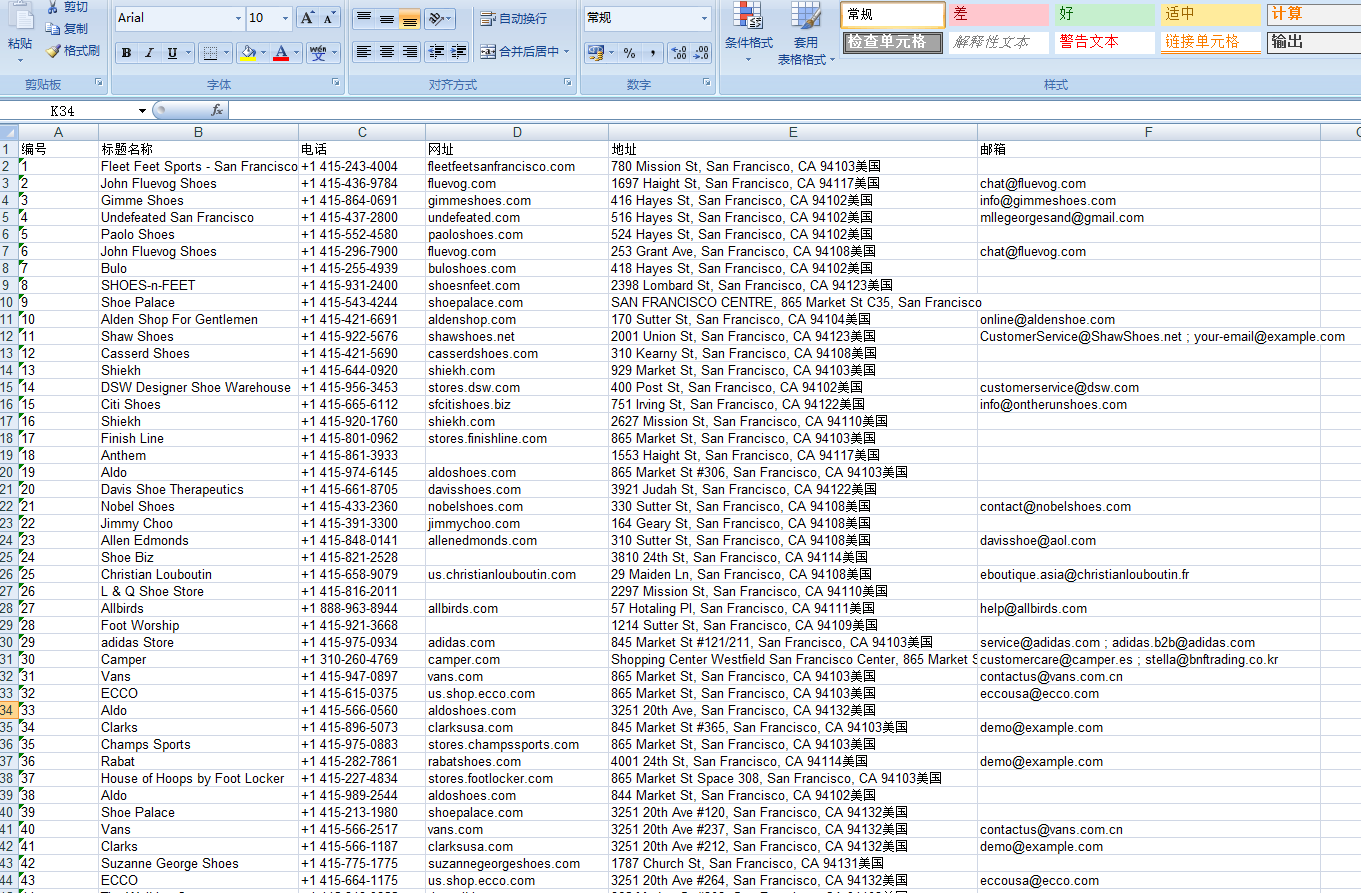Apply the Bad (差) cell style
This screenshot has height=893, width=1361.
pos(999,14)
